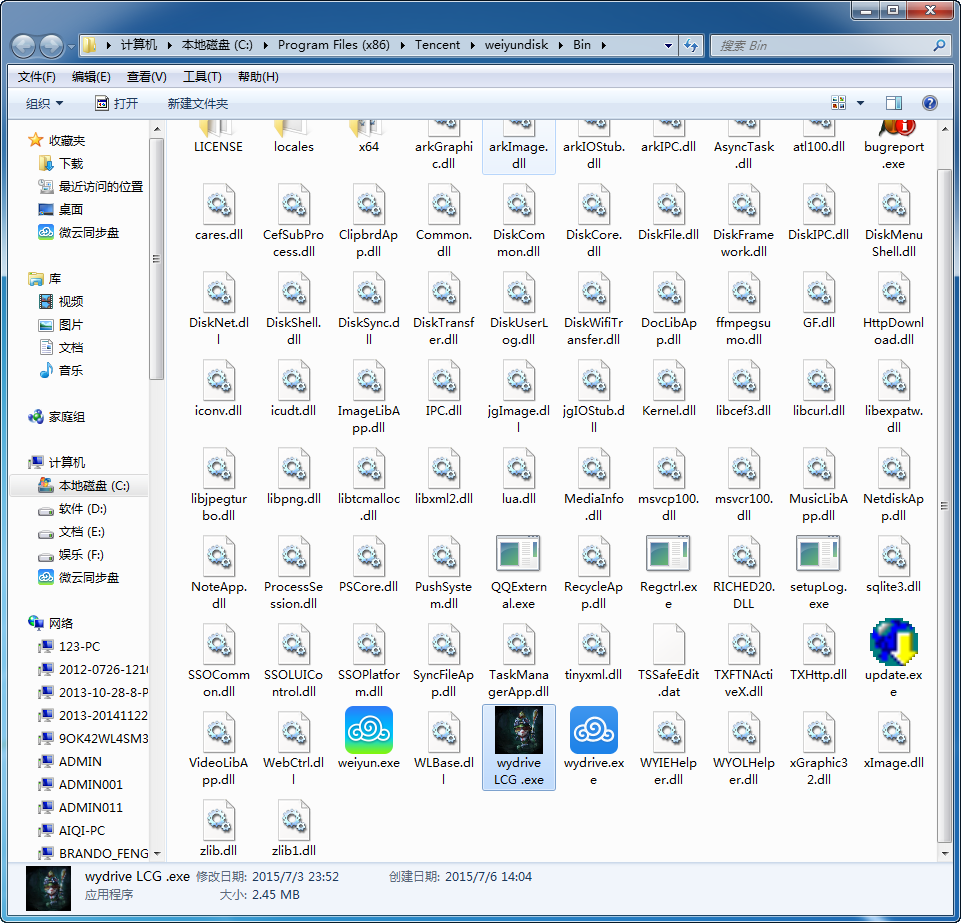Toggle the preview pane button

[894, 103]
